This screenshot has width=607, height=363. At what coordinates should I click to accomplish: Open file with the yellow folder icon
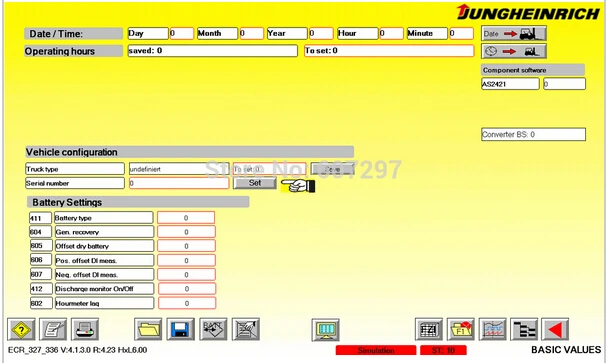[148, 329]
